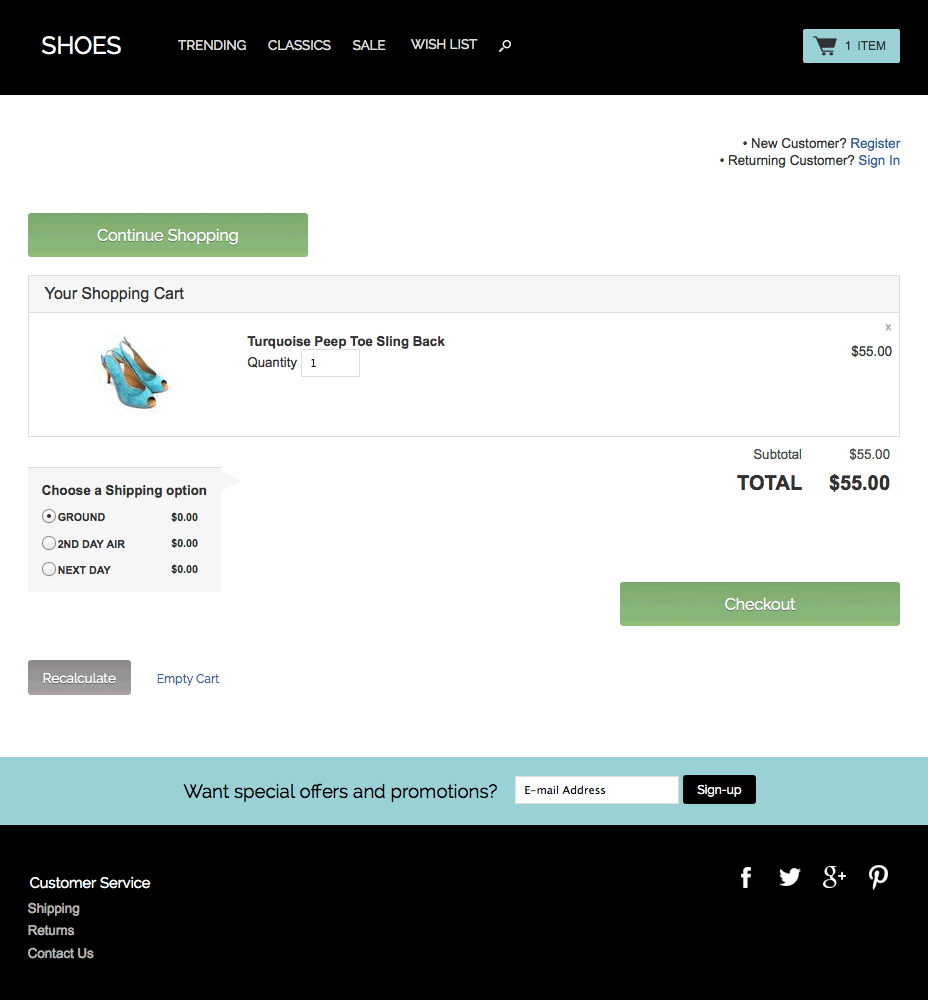Visit the Twitter social icon

click(x=790, y=877)
